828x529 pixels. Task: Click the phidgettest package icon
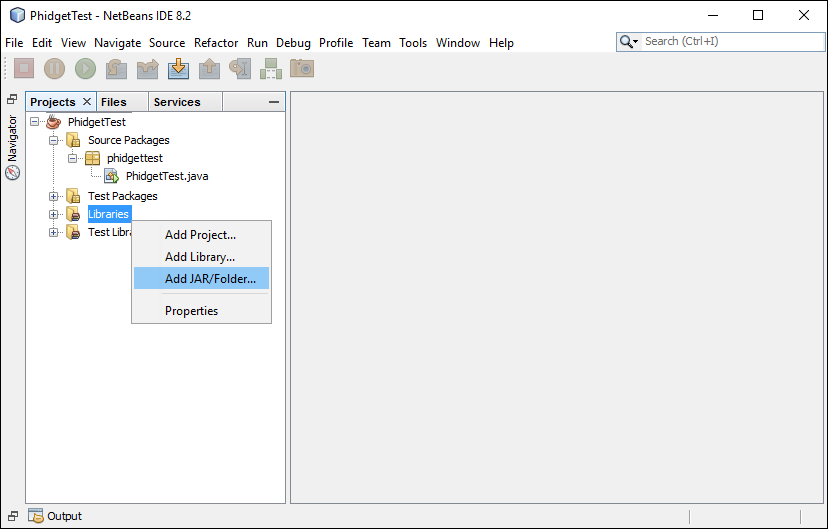[92, 158]
